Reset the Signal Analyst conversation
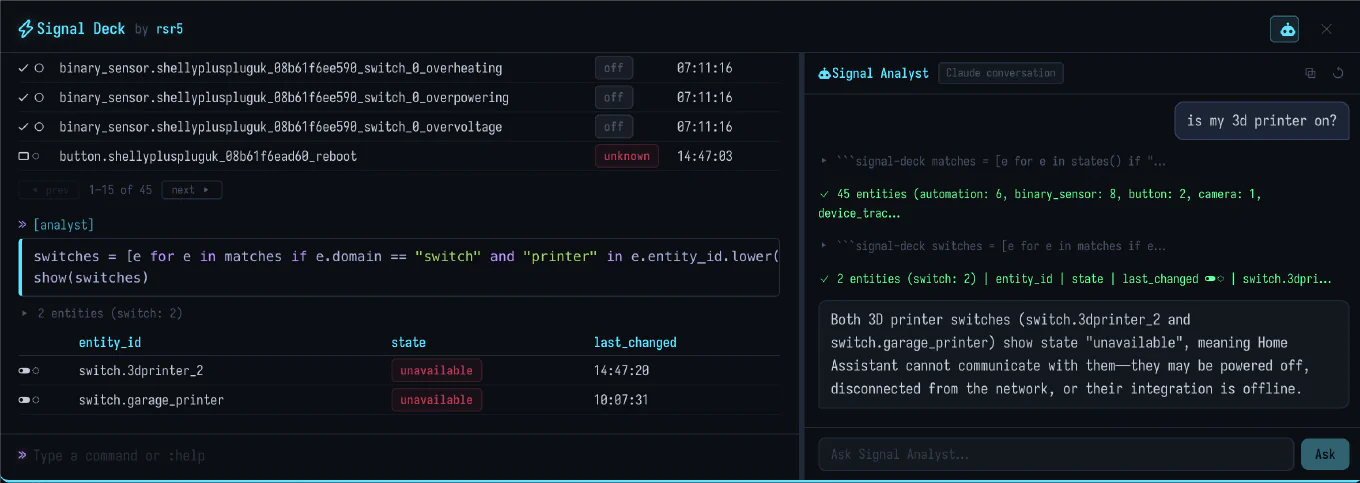Viewport: 1360px width, 483px height. (x=1338, y=73)
